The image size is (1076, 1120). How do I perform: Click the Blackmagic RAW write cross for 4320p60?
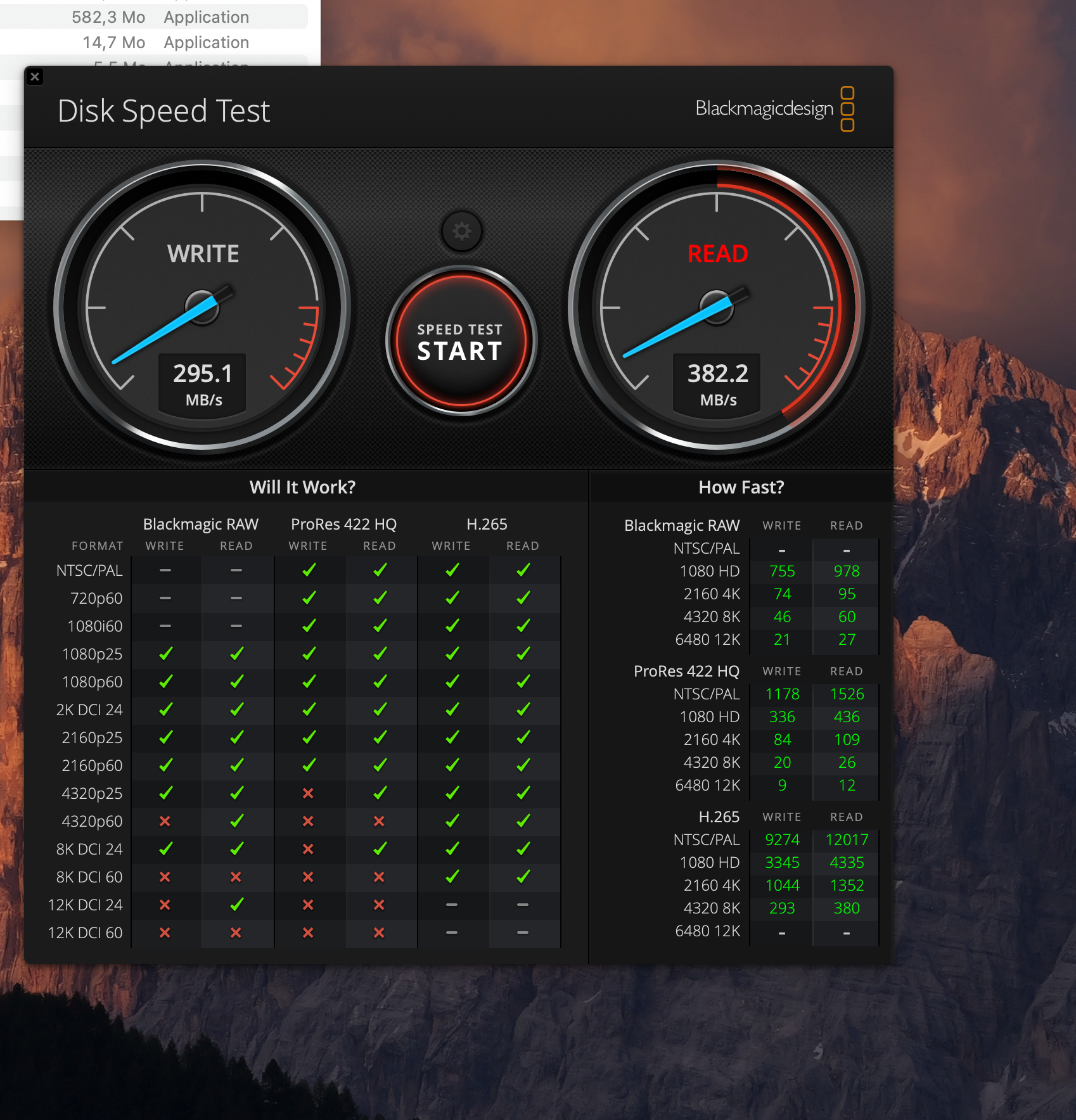click(x=165, y=821)
